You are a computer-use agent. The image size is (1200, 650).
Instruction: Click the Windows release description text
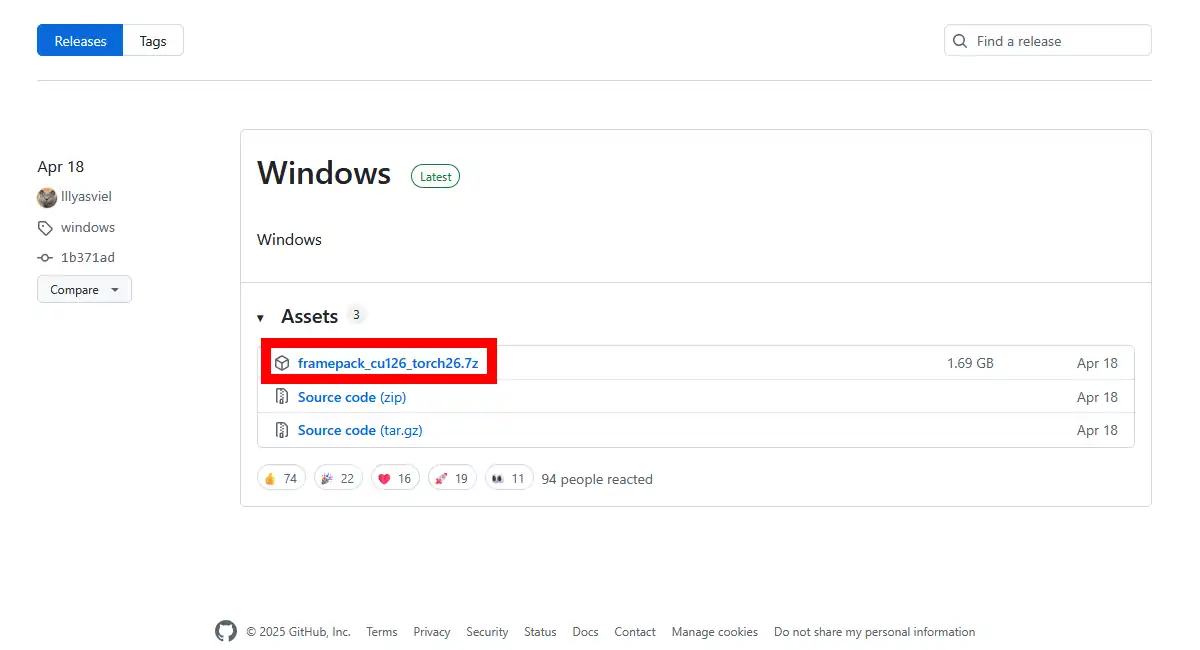289,239
